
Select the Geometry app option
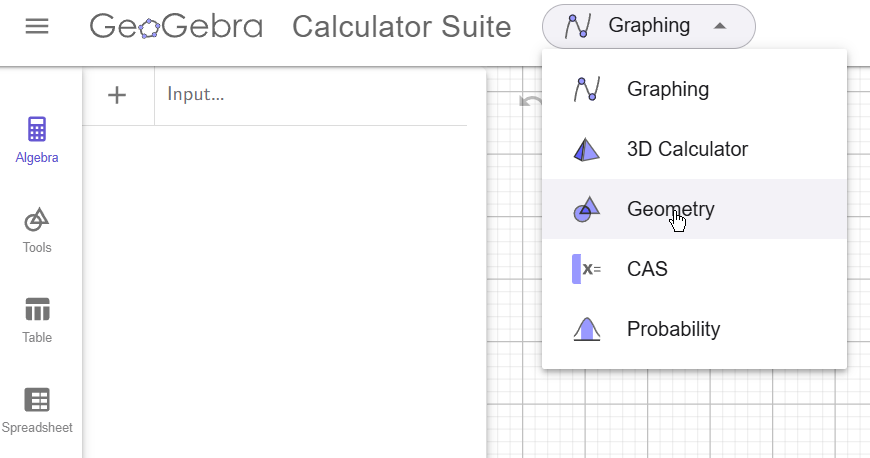670,209
